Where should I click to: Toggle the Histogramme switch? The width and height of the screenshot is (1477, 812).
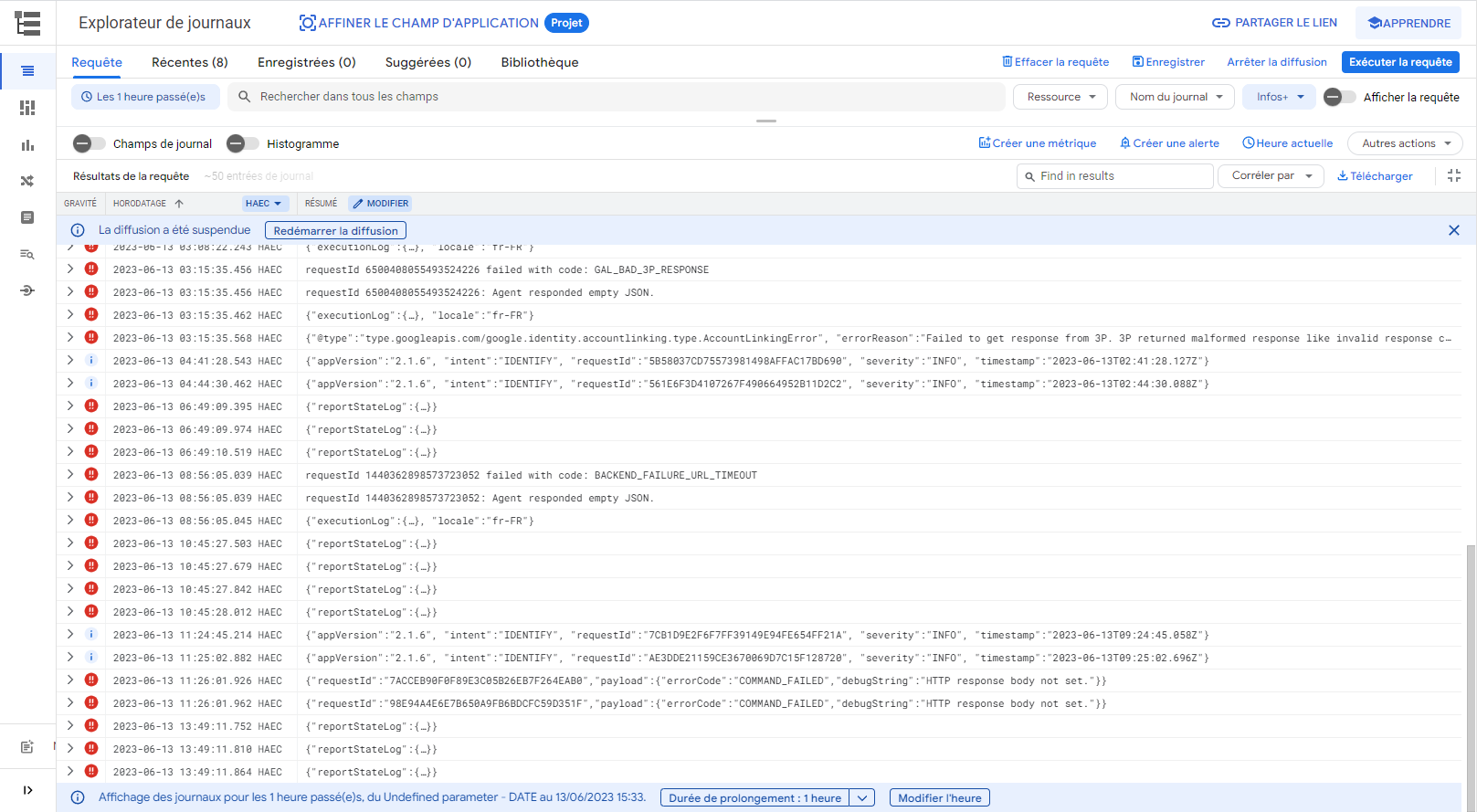pyautogui.click(x=242, y=143)
